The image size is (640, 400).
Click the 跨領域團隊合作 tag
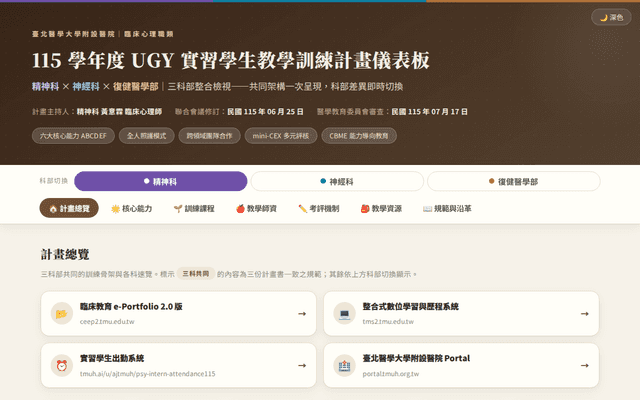coord(209,136)
